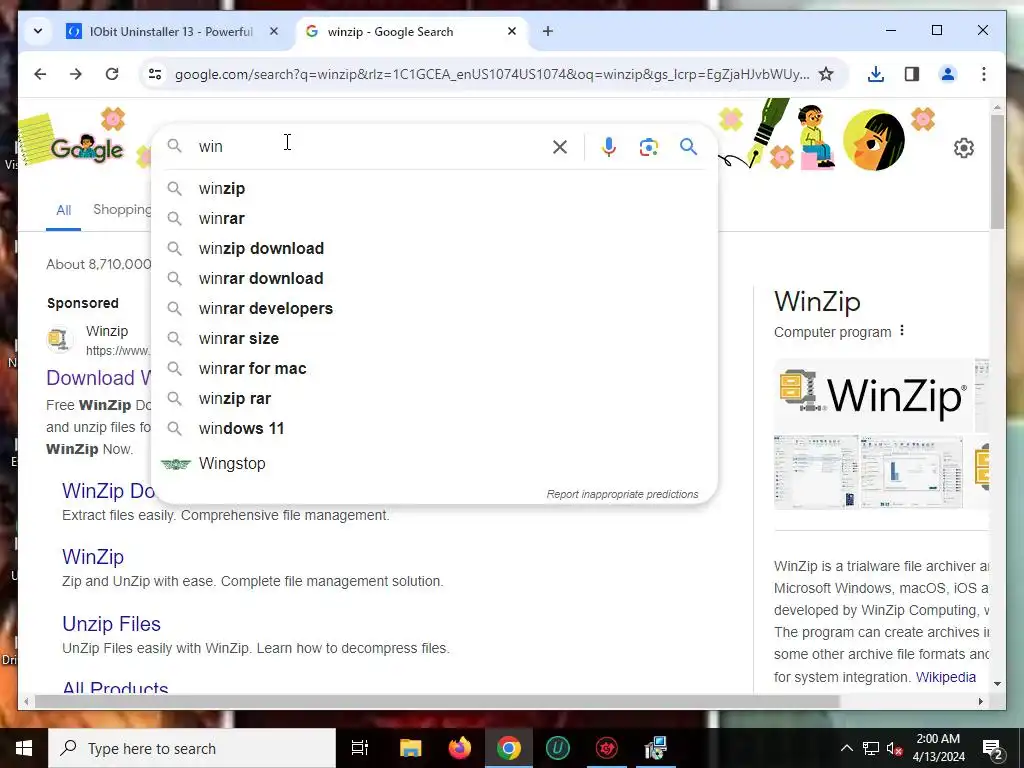Click the taskbar Type here to search box
Viewport: 1024px width, 768px height.
(192, 748)
